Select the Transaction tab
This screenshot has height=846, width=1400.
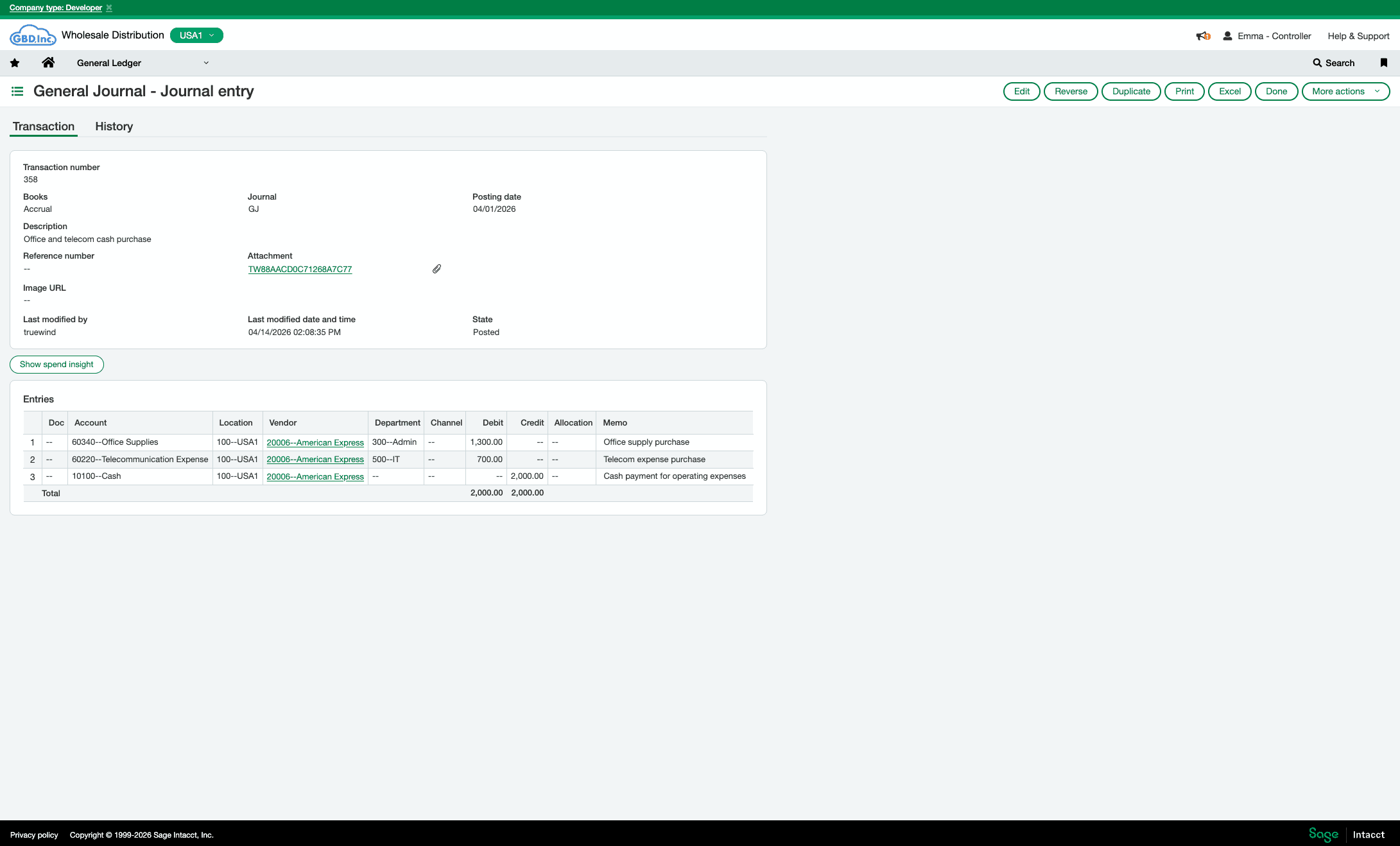[43, 126]
